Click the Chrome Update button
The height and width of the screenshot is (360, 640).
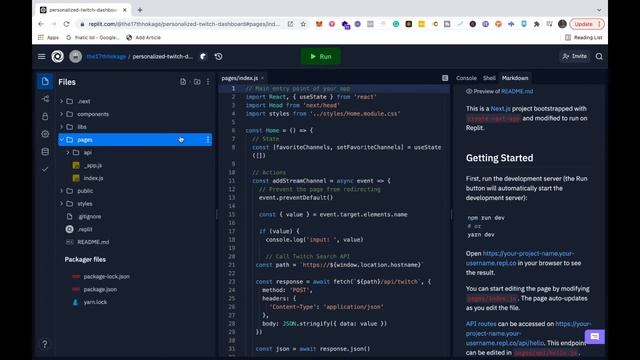point(587,24)
